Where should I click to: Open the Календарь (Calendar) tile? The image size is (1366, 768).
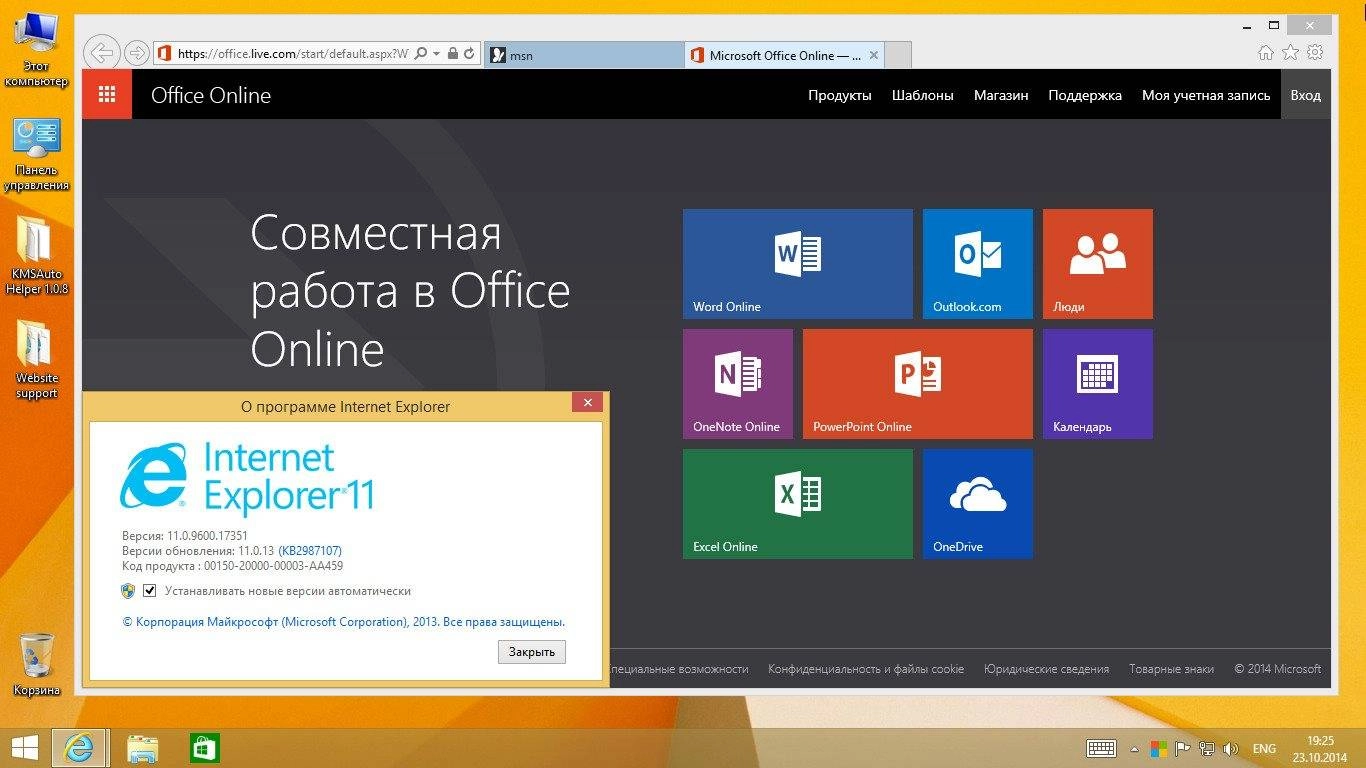[1097, 383]
